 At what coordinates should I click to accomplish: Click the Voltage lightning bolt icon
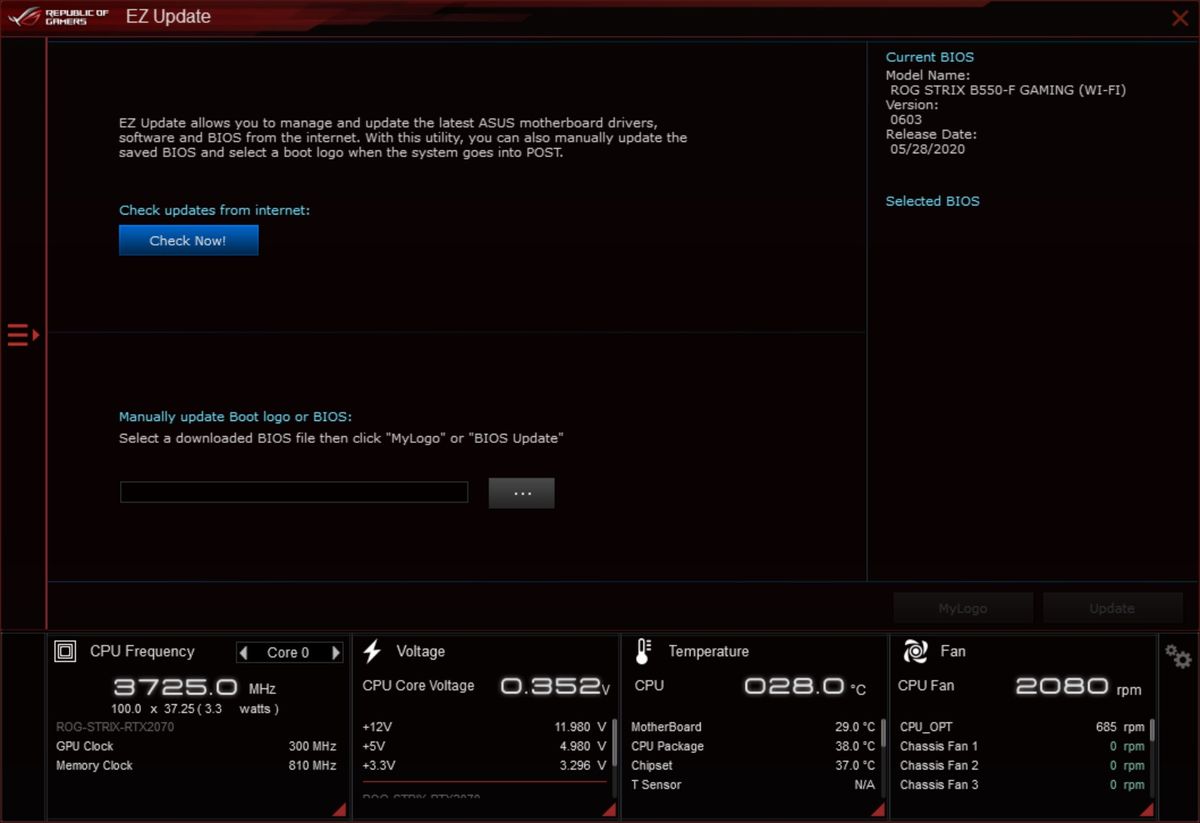[372, 652]
